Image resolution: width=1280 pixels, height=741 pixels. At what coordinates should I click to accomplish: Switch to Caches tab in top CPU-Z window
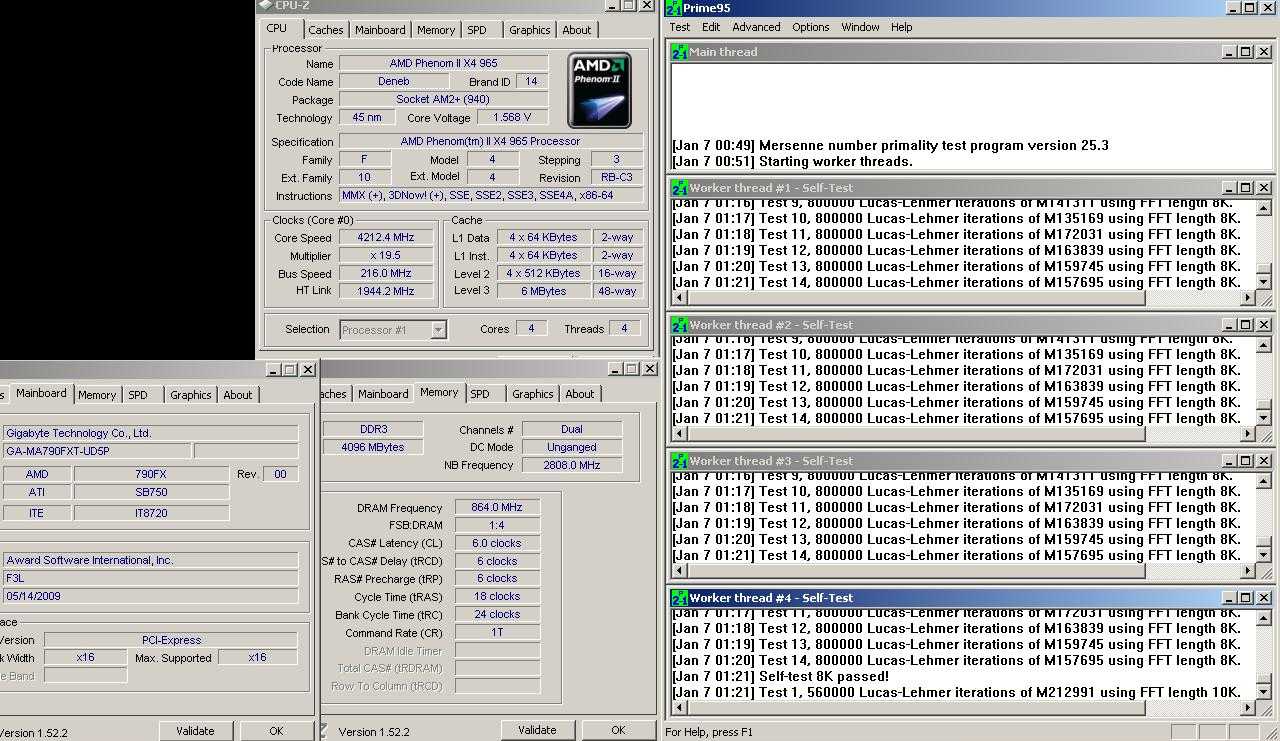point(325,30)
